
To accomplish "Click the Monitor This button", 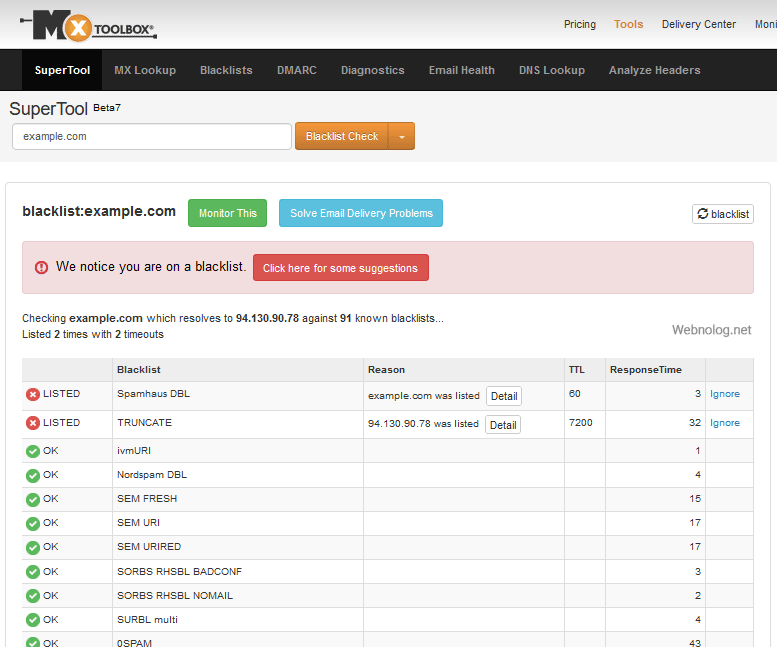I will [227, 213].
